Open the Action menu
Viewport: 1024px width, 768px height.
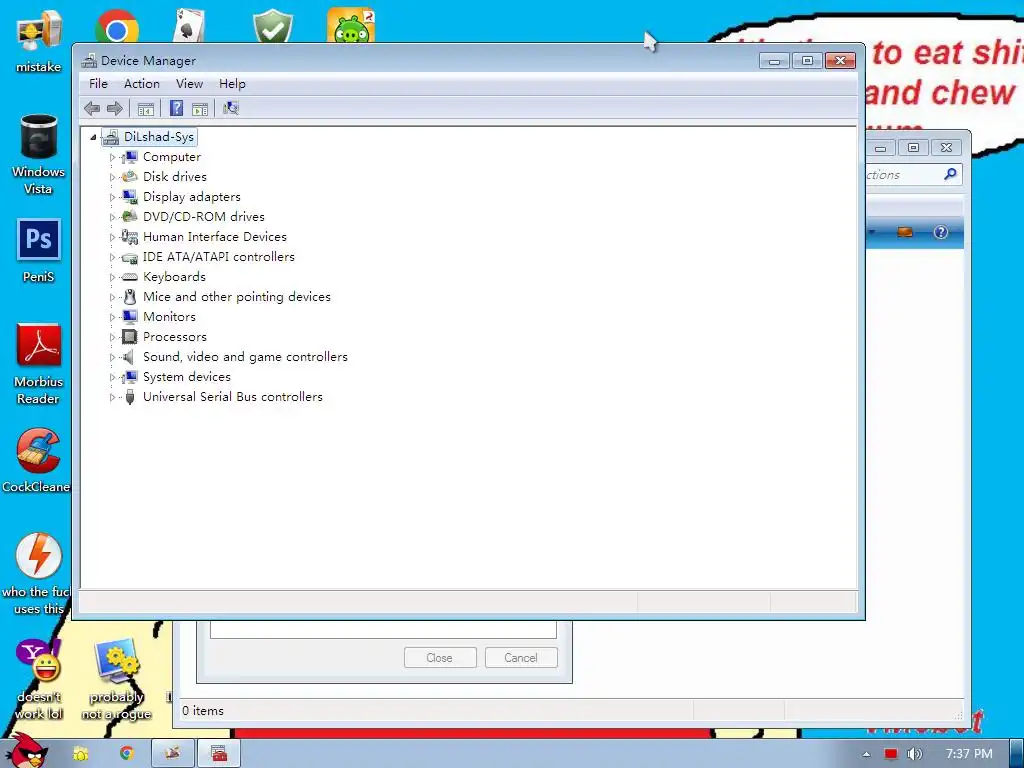(142, 84)
